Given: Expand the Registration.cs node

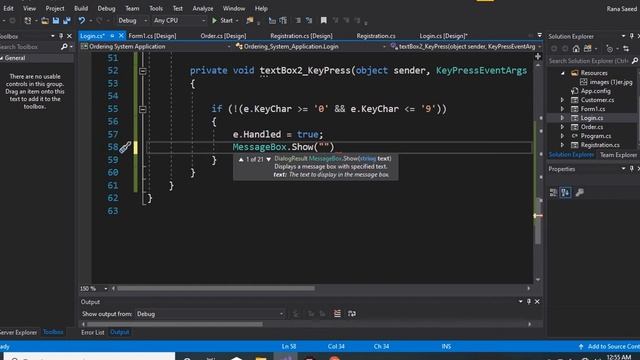Looking at the screenshot, I should [562, 145].
